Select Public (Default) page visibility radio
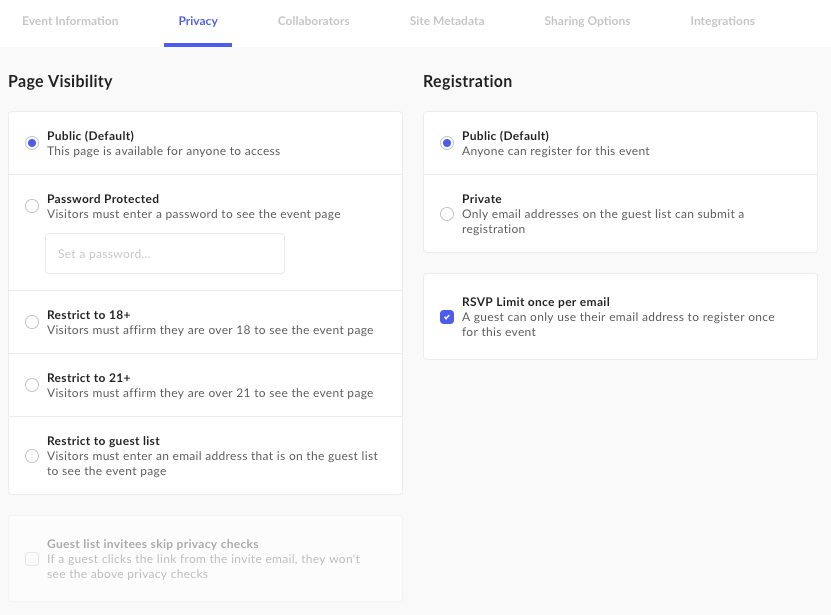This screenshot has height=615, width=831. pyautogui.click(x=32, y=143)
